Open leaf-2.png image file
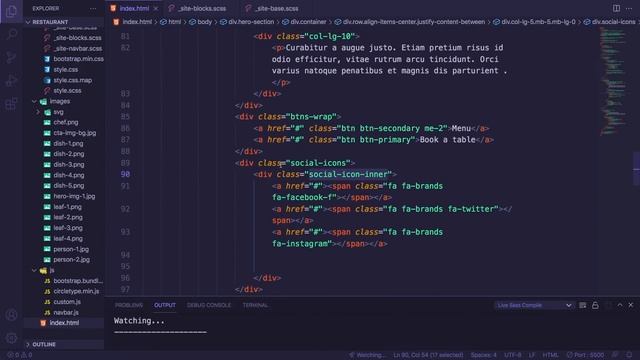Viewport: 640px width, 360px height. pos(68,218)
